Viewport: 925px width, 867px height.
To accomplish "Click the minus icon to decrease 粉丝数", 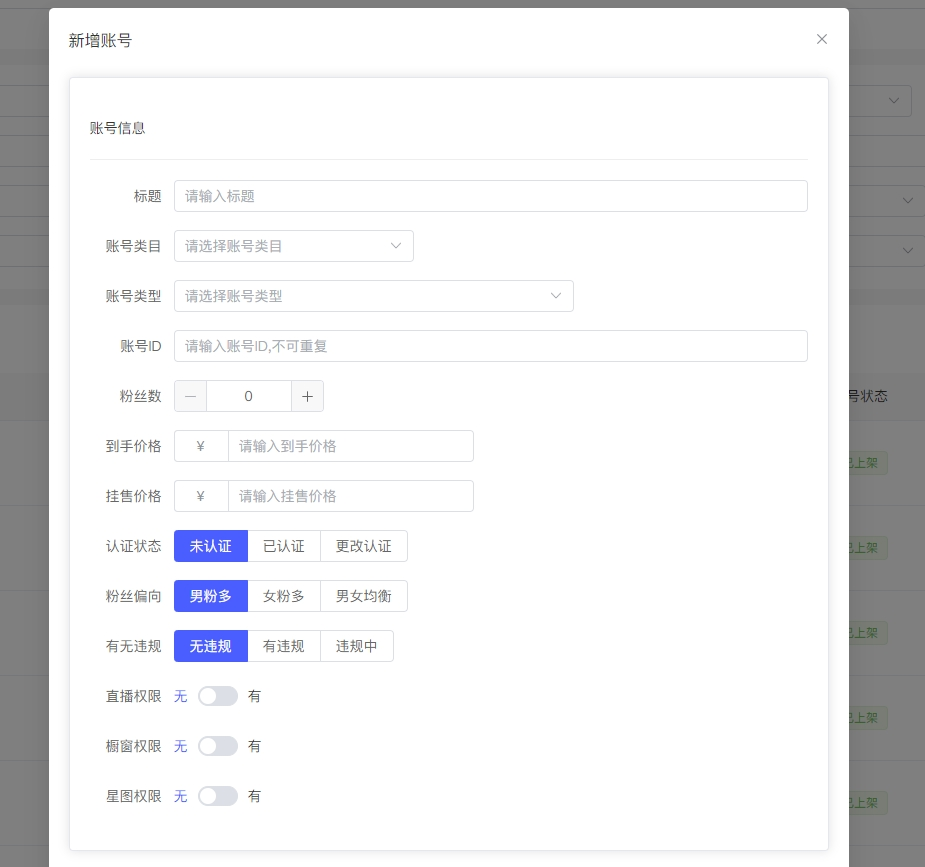I will pos(190,396).
